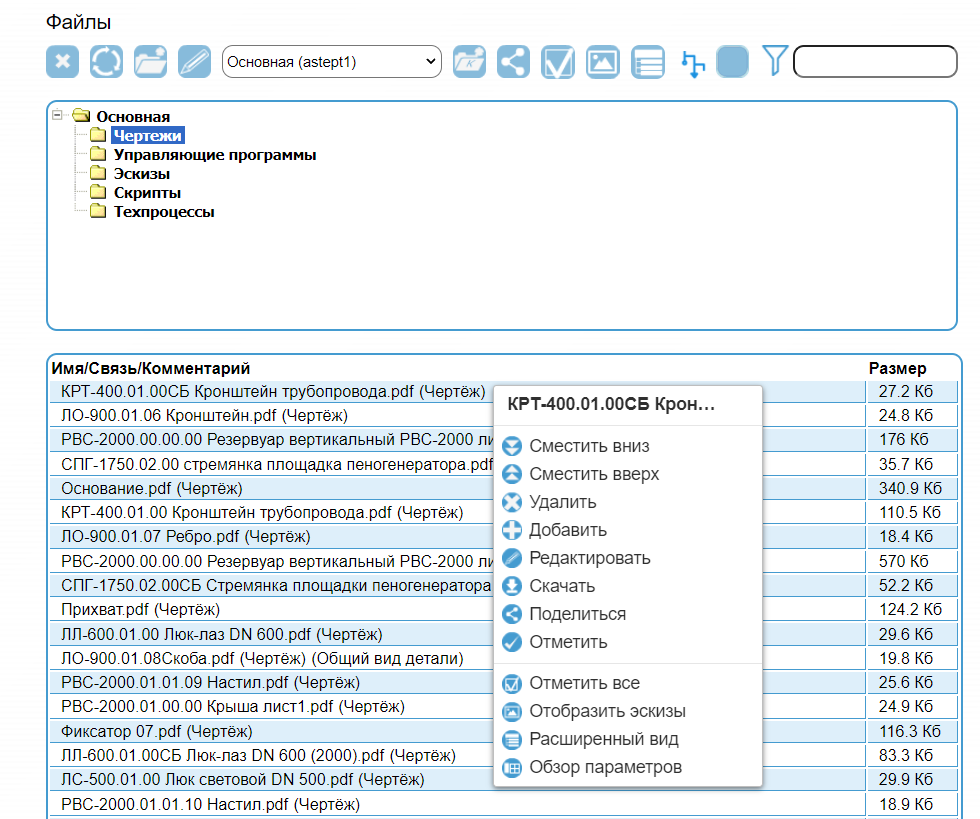Click the thumbnails image toolbar icon

(x=602, y=61)
